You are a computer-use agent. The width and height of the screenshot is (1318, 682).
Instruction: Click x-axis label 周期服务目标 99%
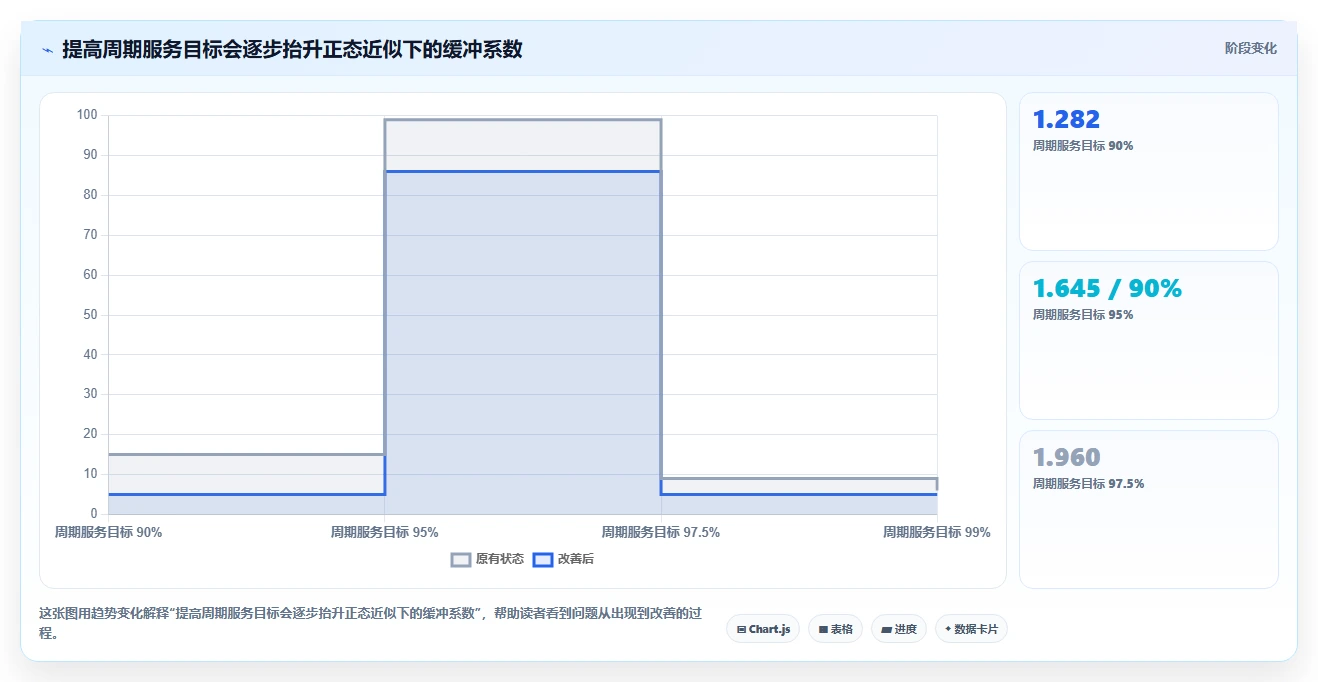pyautogui.click(x=936, y=533)
